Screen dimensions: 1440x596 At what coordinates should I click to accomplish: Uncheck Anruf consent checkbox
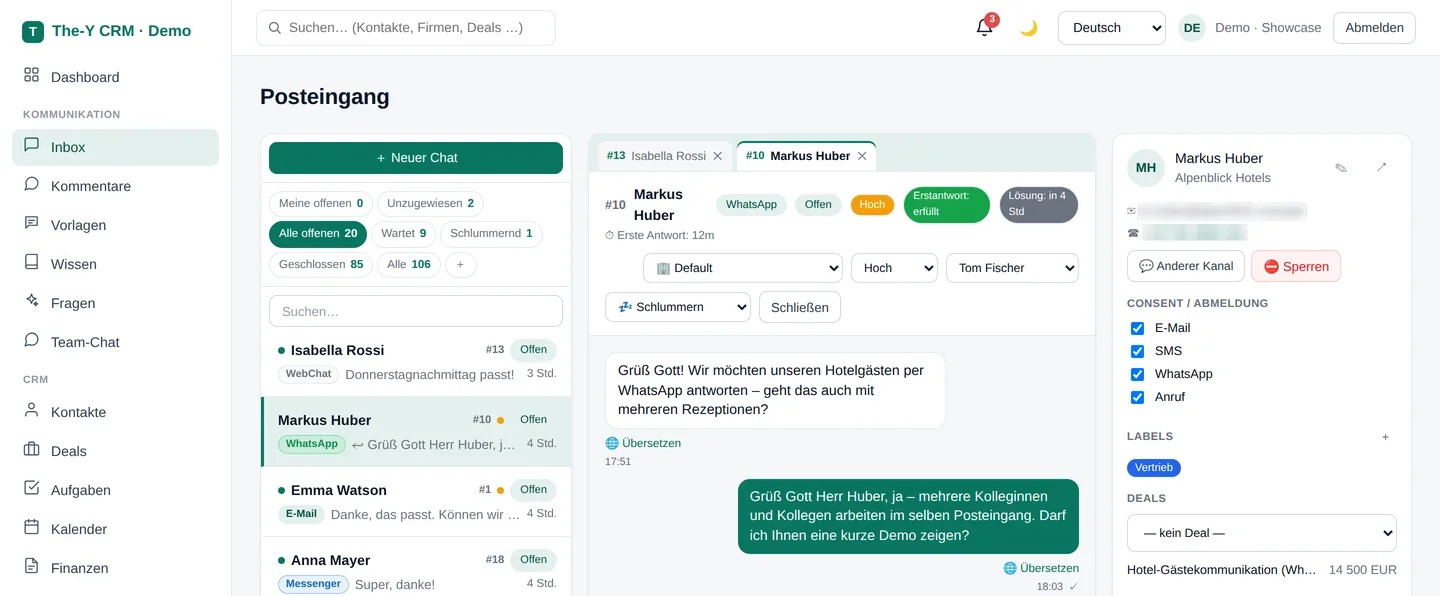click(1137, 397)
